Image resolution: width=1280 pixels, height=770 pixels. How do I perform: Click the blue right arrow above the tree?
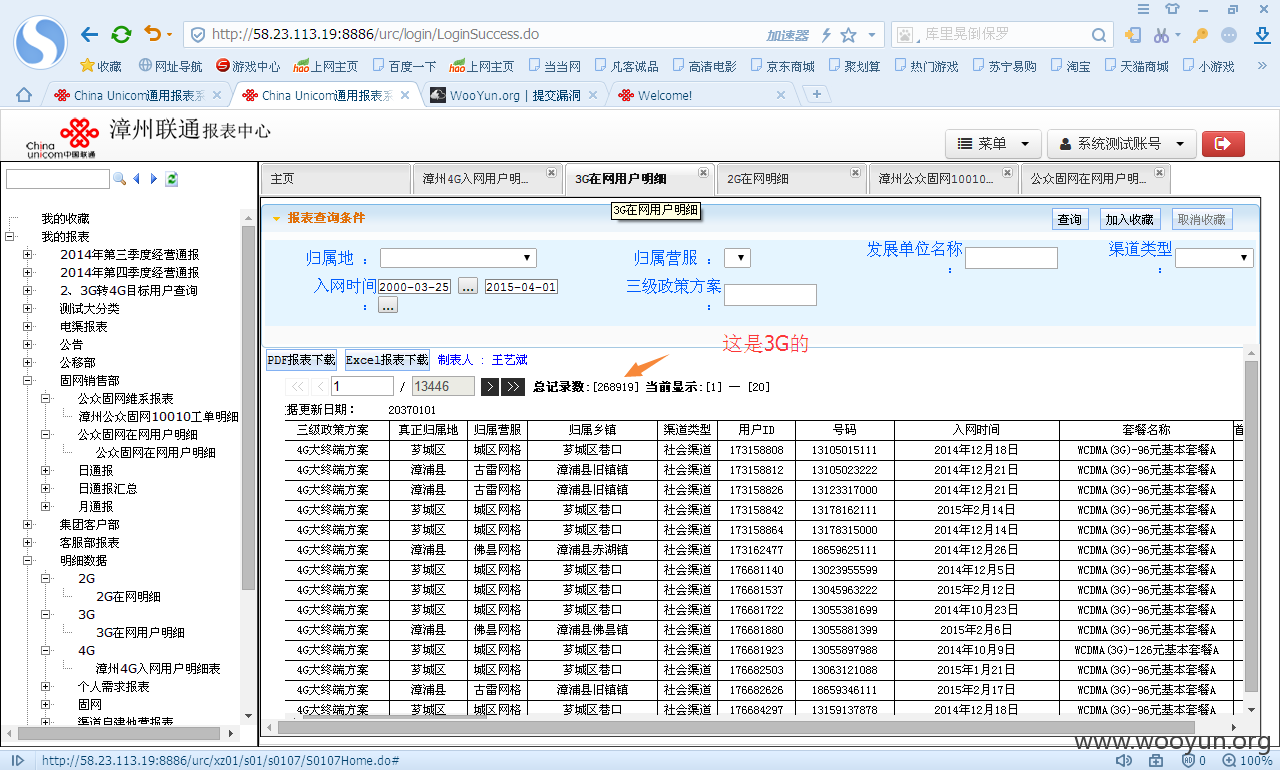click(x=154, y=179)
